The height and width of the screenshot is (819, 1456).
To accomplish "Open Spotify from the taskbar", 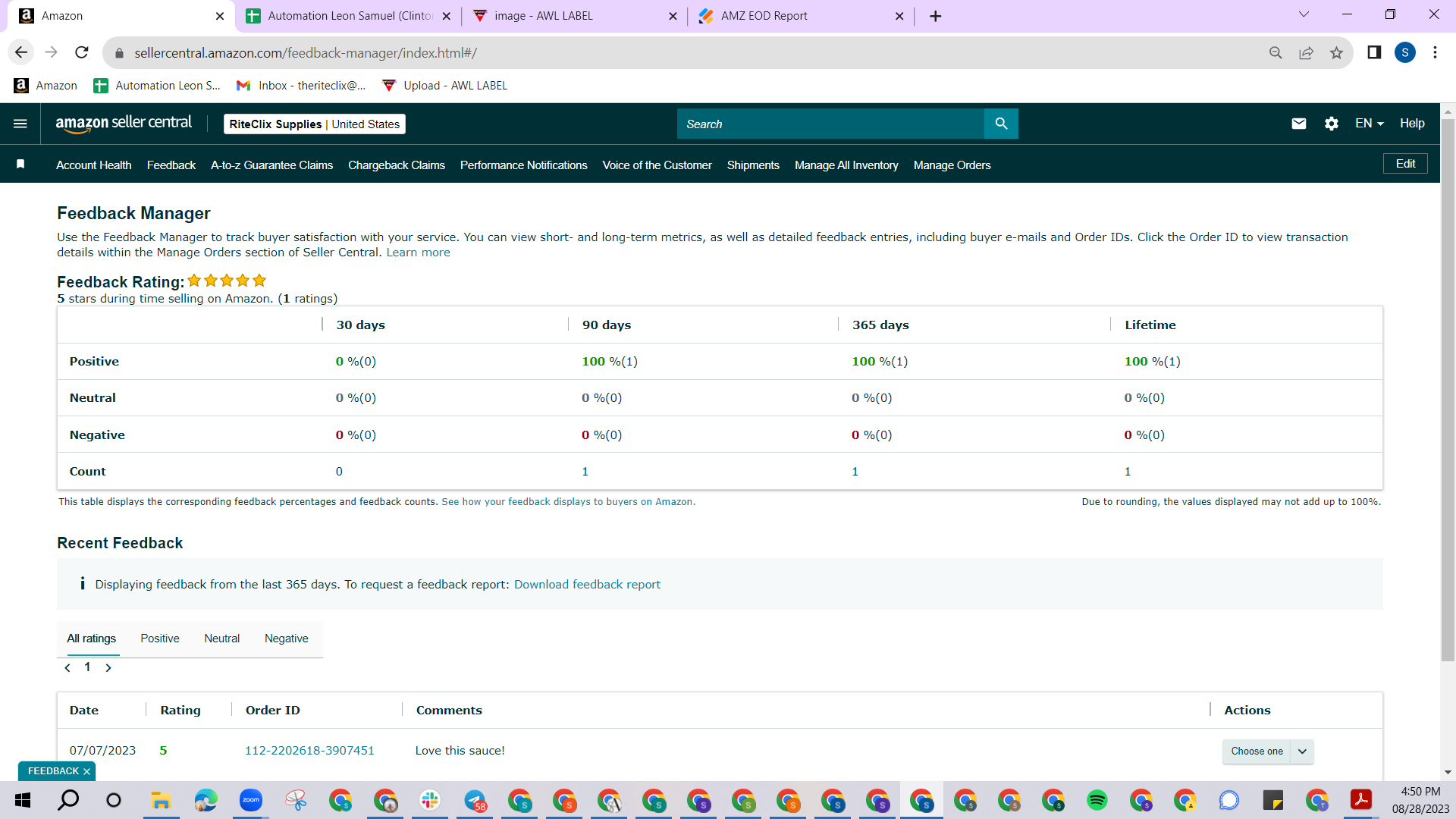I will coord(1097,800).
